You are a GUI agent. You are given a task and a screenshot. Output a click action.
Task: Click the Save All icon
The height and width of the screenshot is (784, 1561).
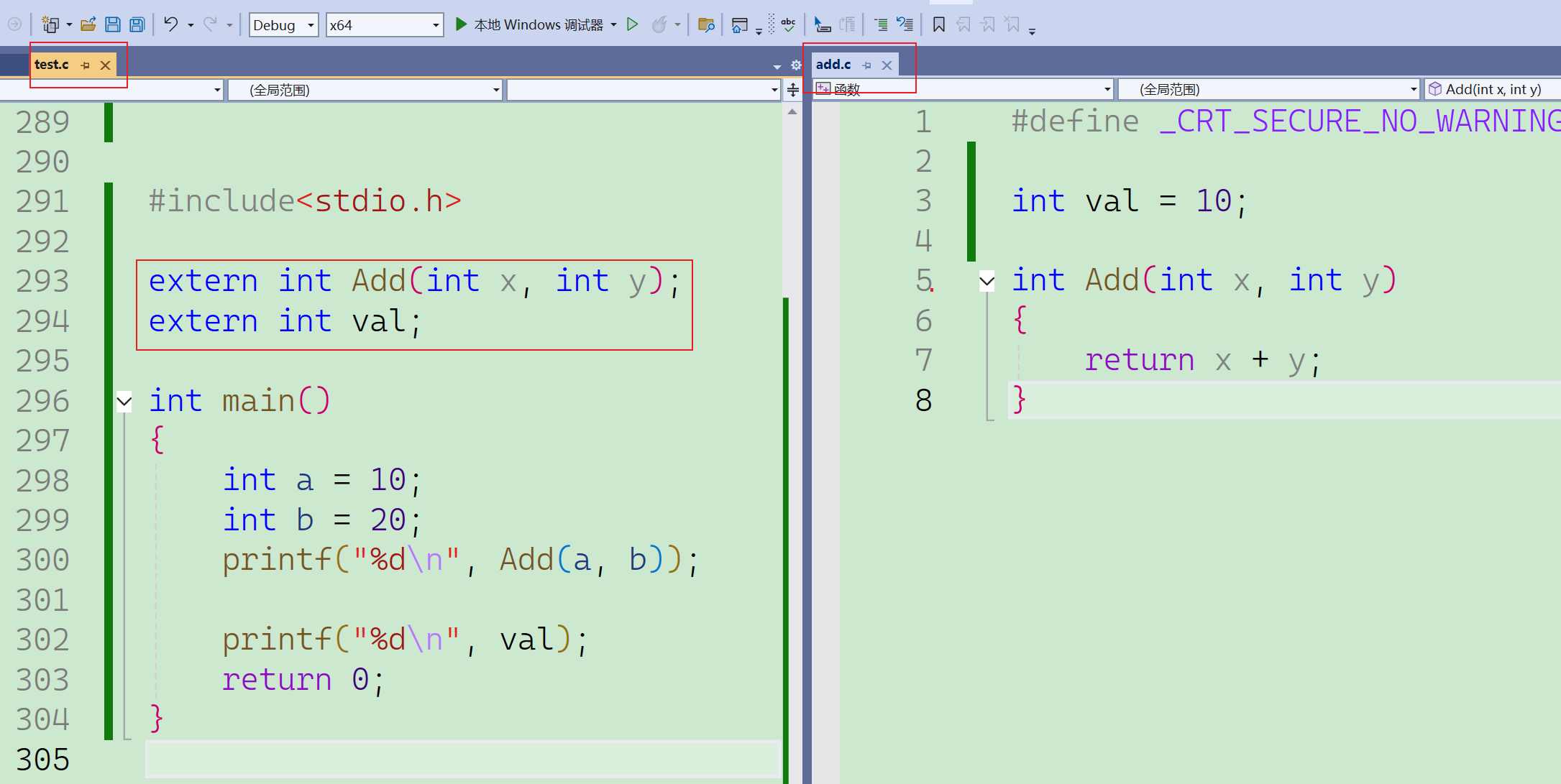click(137, 25)
